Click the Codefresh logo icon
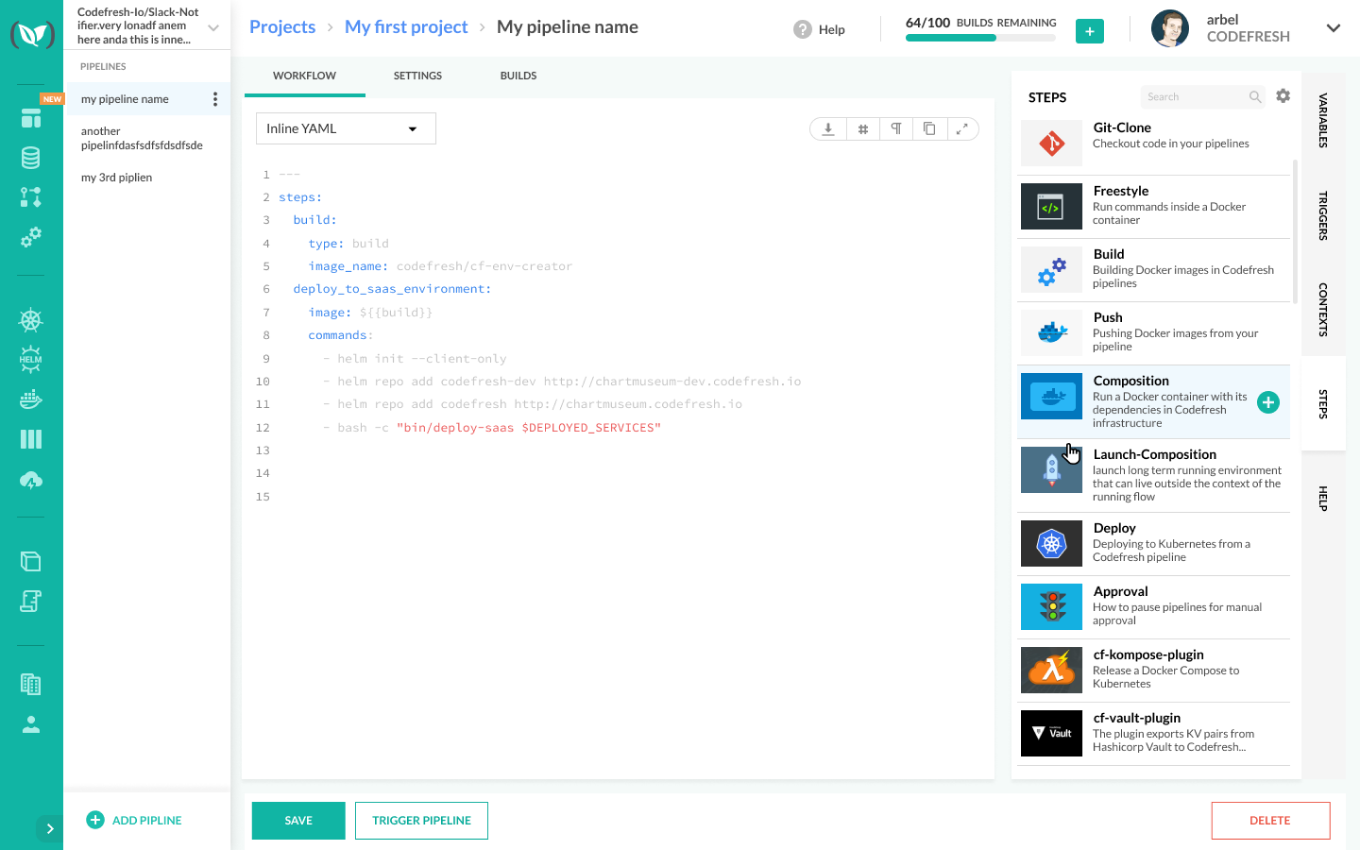 point(31,35)
